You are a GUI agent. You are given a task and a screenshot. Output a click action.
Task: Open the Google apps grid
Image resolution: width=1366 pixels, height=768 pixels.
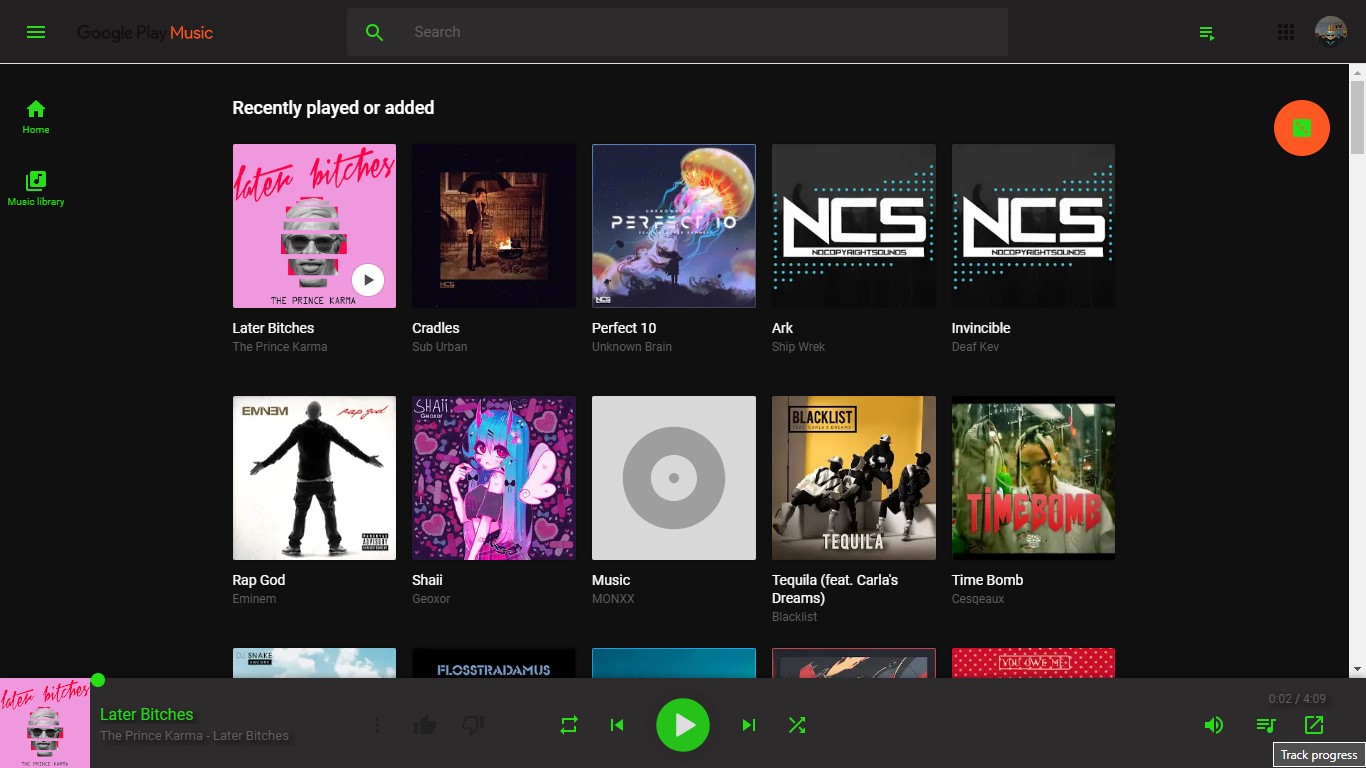coord(1286,32)
